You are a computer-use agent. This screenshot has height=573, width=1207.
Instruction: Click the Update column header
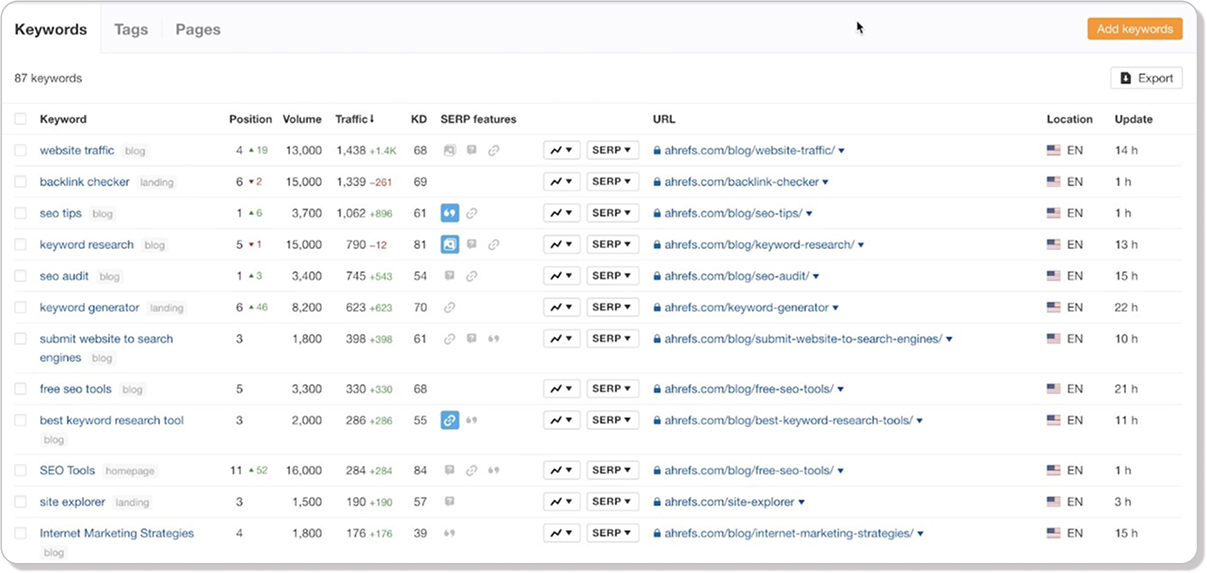click(x=1134, y=119)
